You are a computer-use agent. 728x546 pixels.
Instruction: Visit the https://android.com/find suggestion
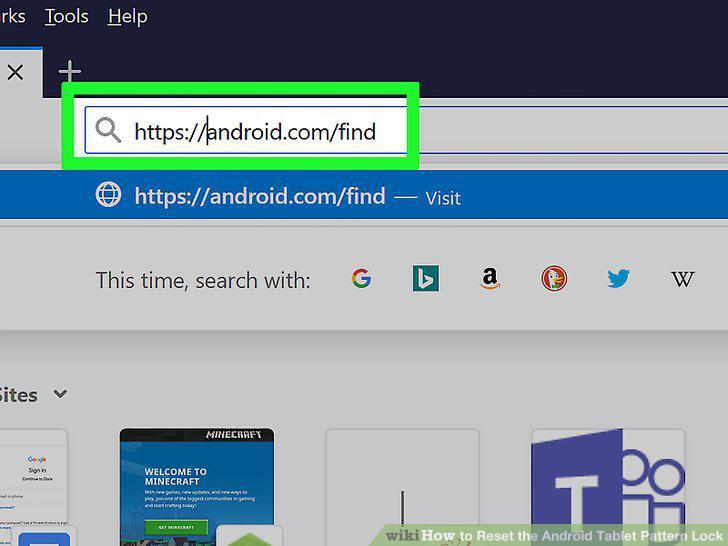point(364,195)
